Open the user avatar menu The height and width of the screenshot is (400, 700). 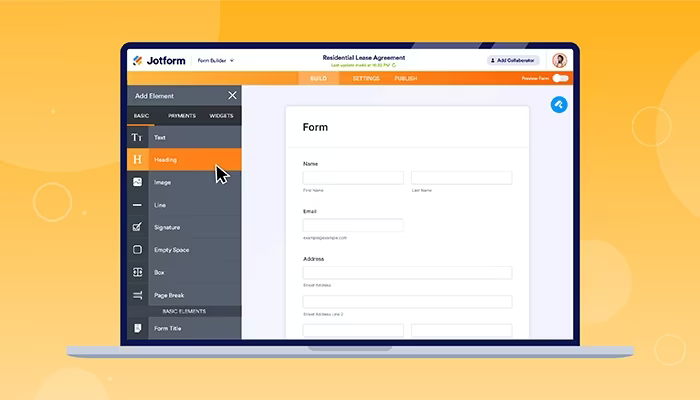(x=559, y=60)
